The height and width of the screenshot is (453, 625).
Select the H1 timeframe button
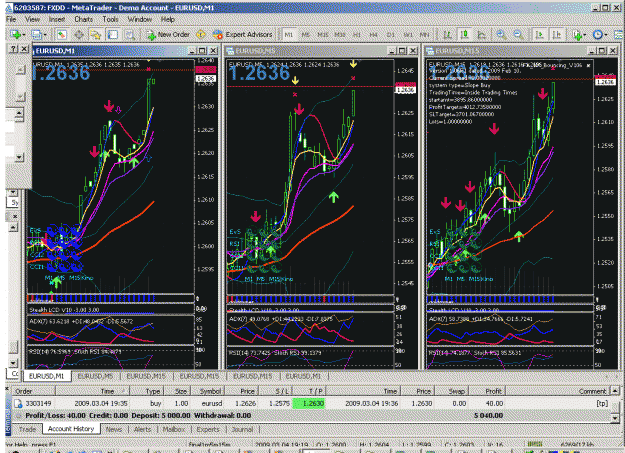(x=357, y=35)
